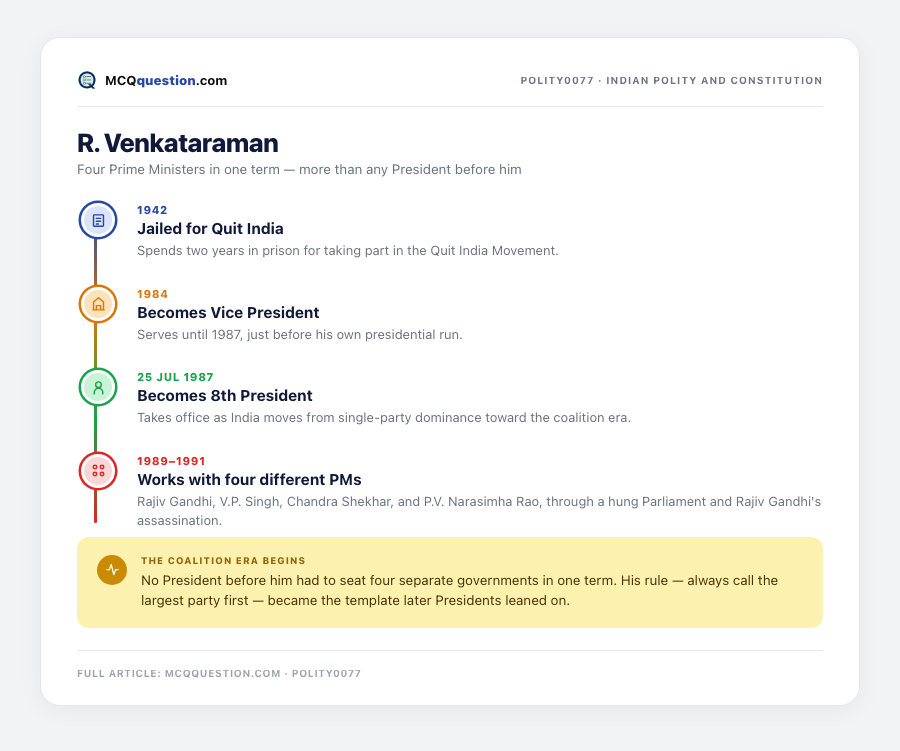
Task: Click the 1984 date label
Action: click(153, 294)
